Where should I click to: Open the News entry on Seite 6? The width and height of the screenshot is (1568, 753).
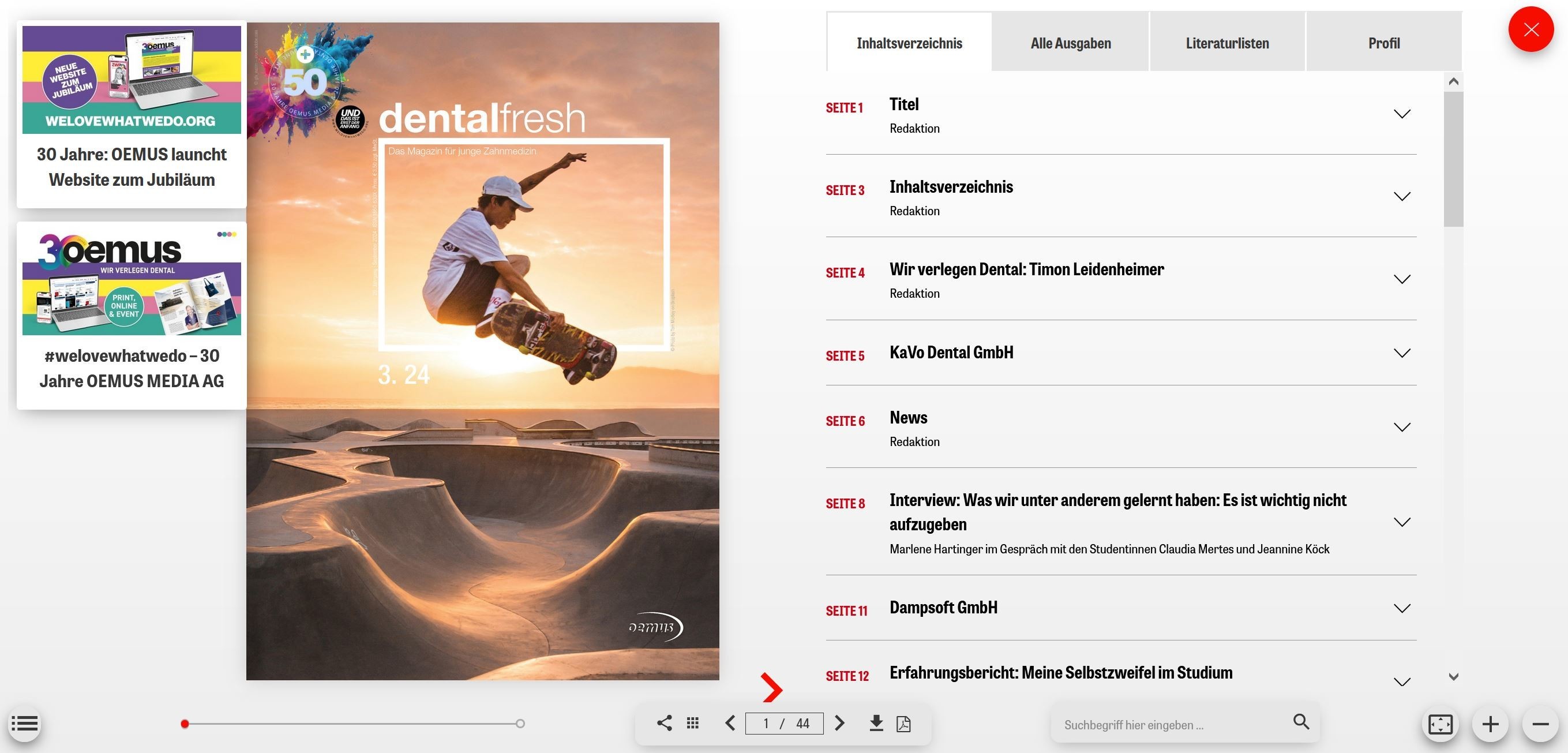point(908,418)
